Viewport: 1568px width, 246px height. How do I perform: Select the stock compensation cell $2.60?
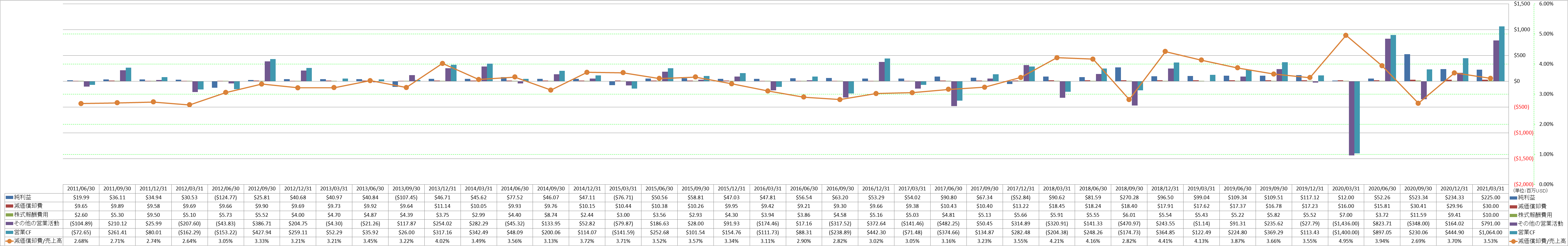point(81,214)
